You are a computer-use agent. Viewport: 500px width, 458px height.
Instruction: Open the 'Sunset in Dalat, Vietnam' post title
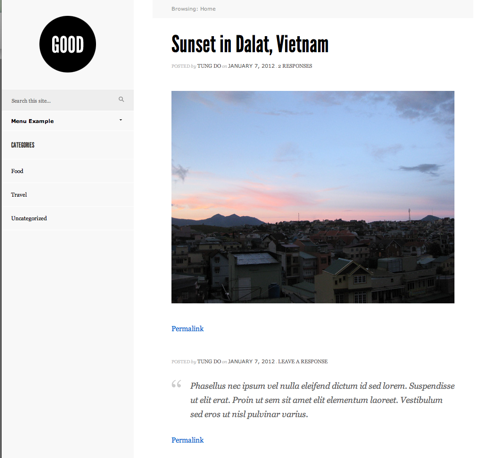coord(250,44)
